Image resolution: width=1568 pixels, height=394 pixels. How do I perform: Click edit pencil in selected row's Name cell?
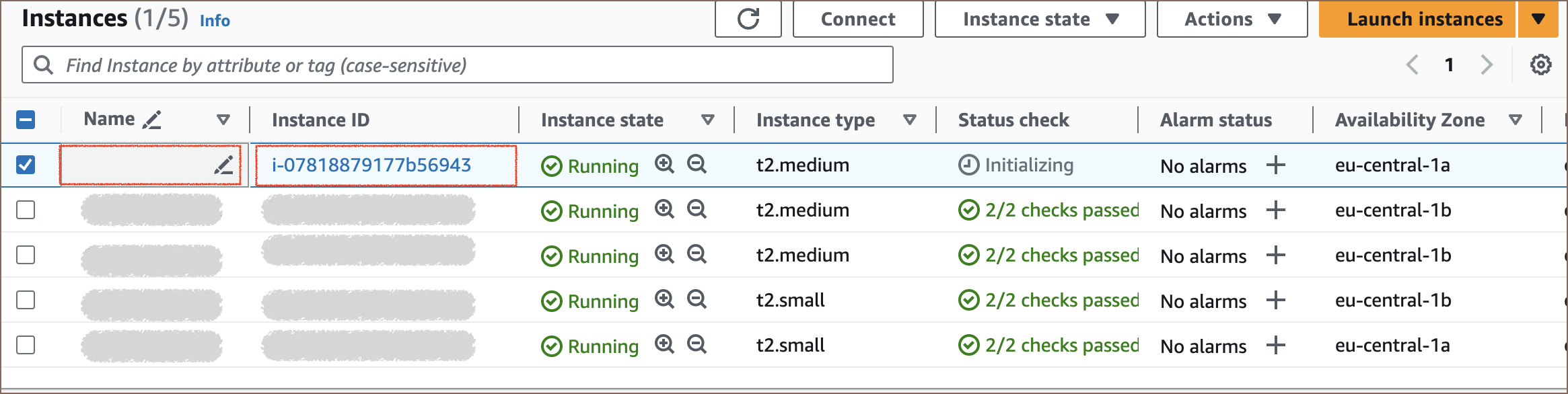pos(223,165)
